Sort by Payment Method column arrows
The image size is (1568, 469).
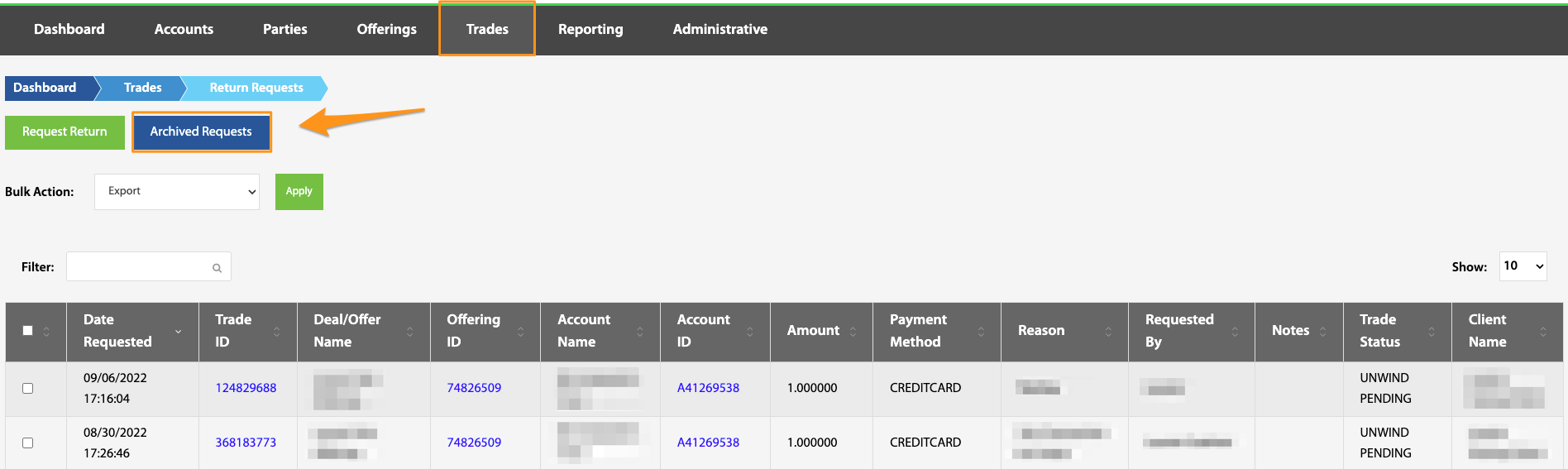981,331
